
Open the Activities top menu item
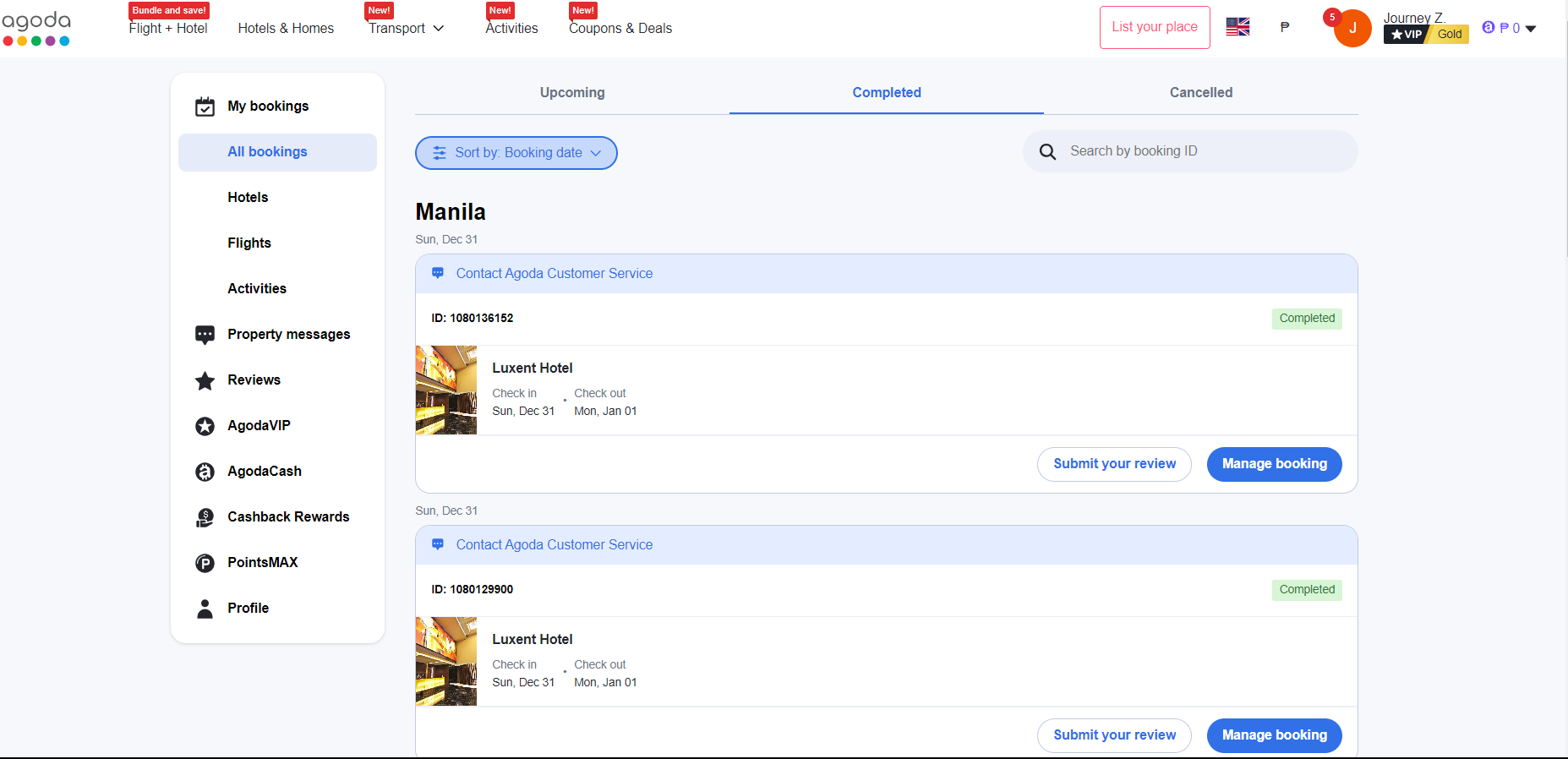(x=511, y=28)
